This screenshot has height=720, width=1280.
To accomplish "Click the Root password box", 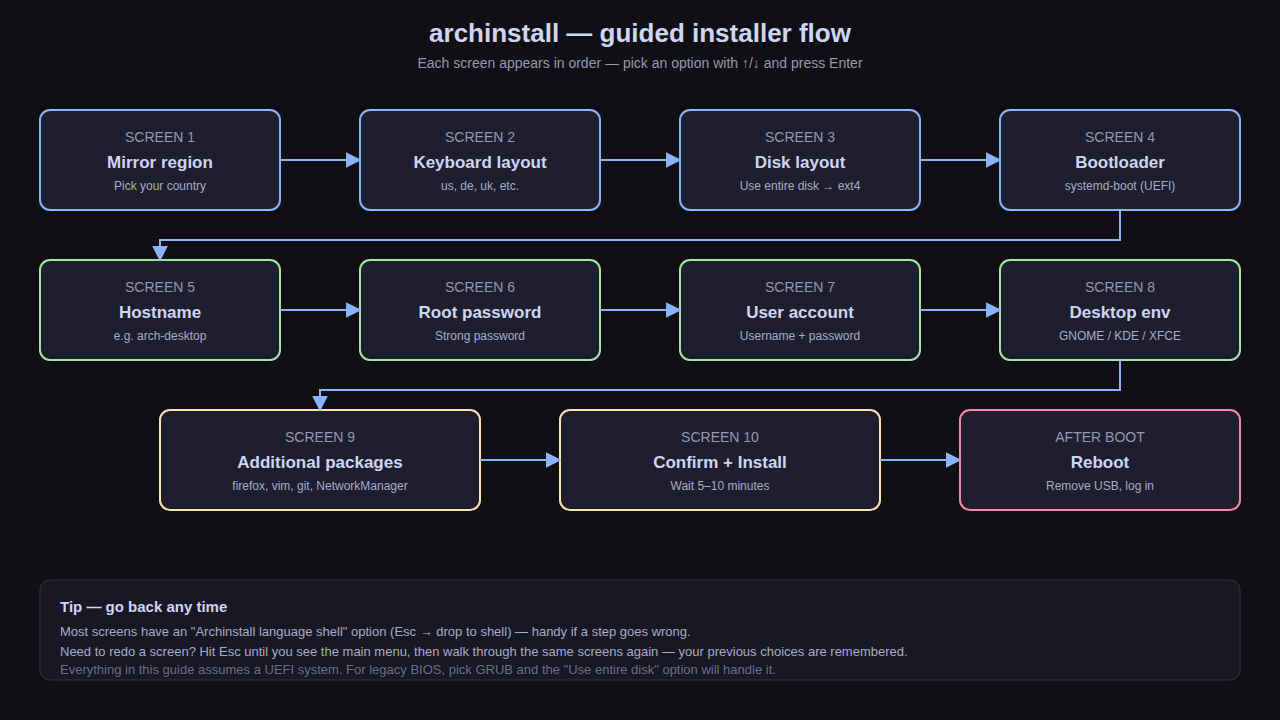I will (480, 310).
